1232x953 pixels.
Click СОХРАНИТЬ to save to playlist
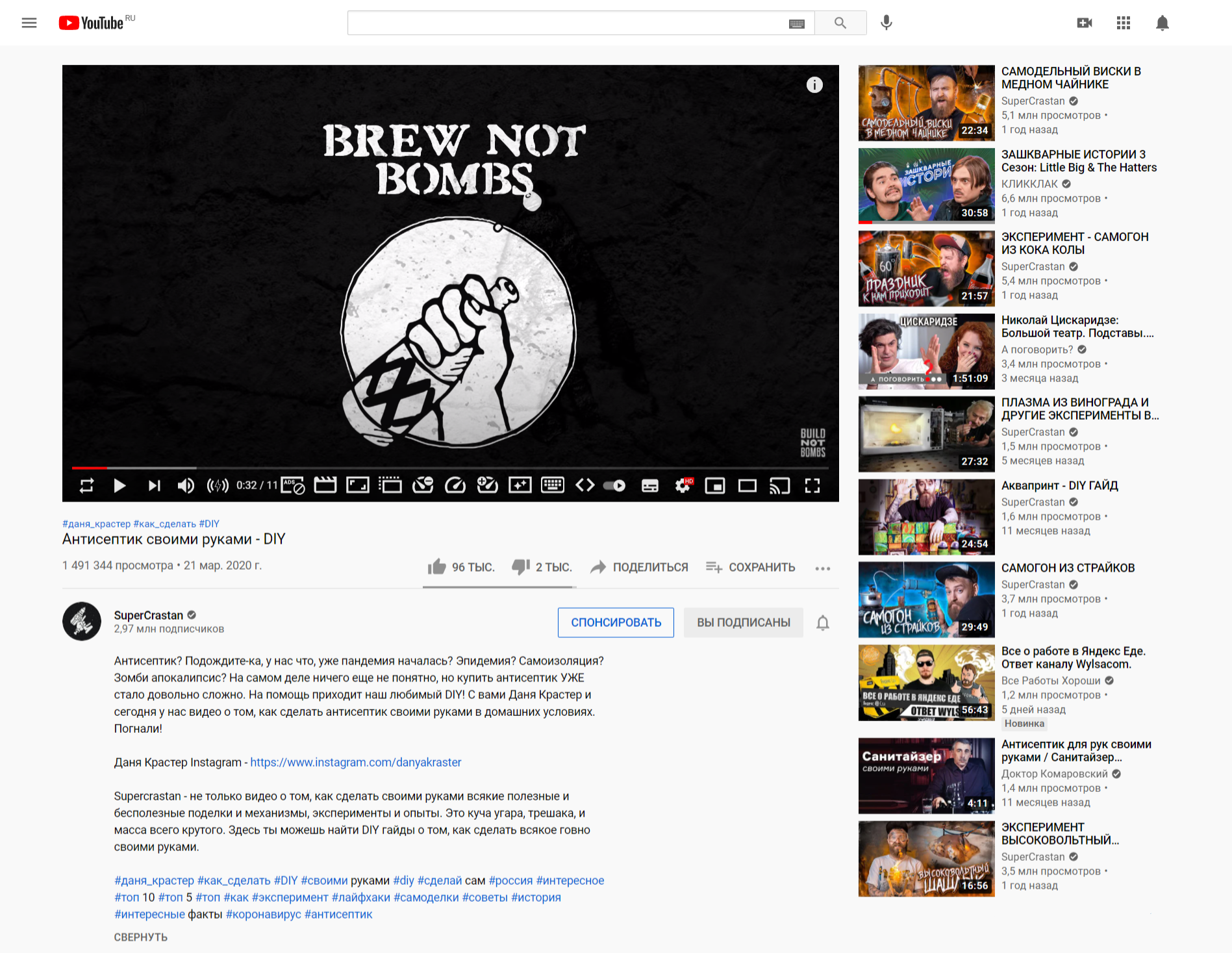click(x=750, y=567)
